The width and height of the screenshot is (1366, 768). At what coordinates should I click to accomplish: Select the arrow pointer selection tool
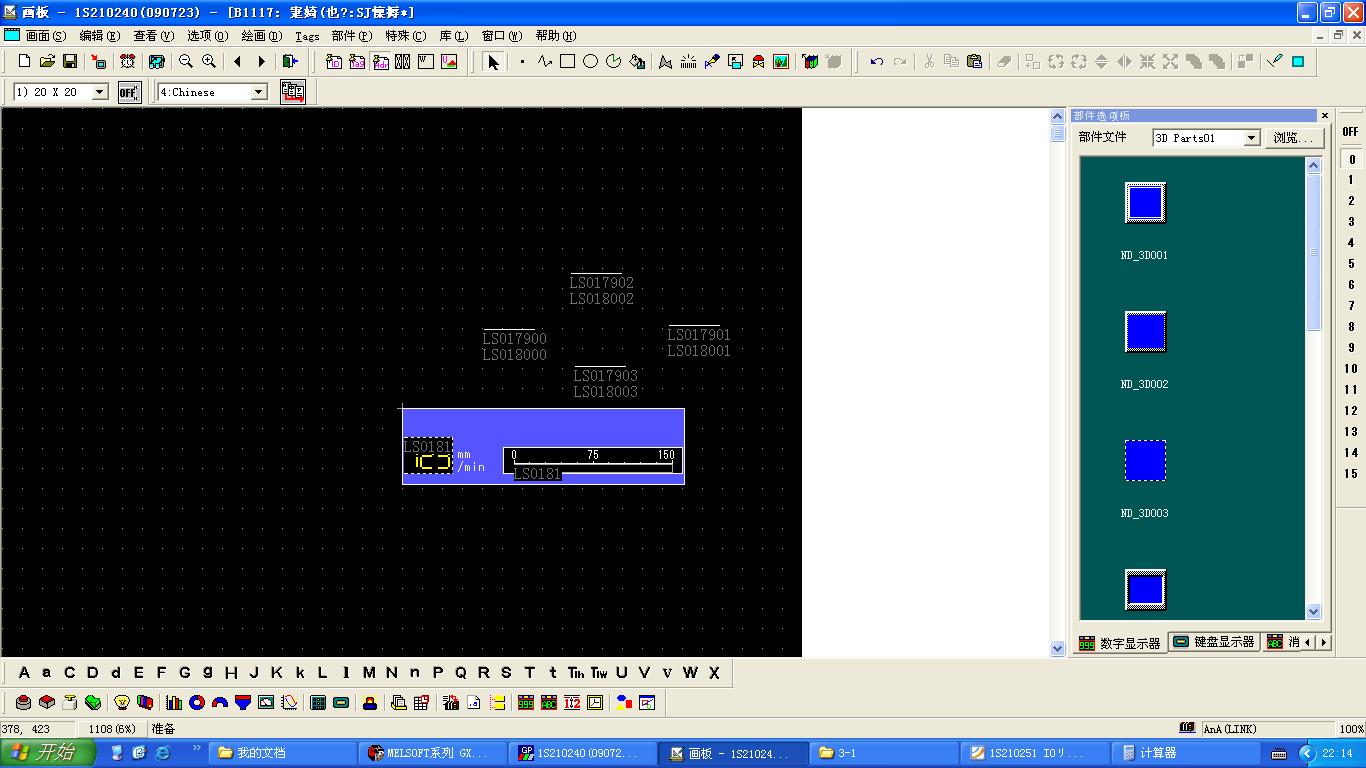pyautogui.click(x=492, y=62)
